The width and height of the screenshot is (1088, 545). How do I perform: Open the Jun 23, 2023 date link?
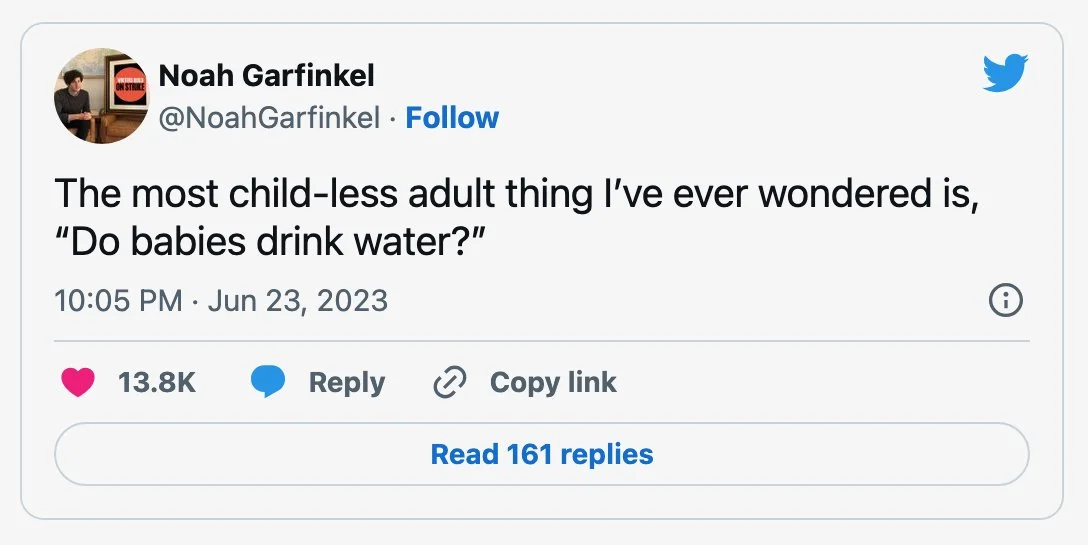[x=297, y=300]
